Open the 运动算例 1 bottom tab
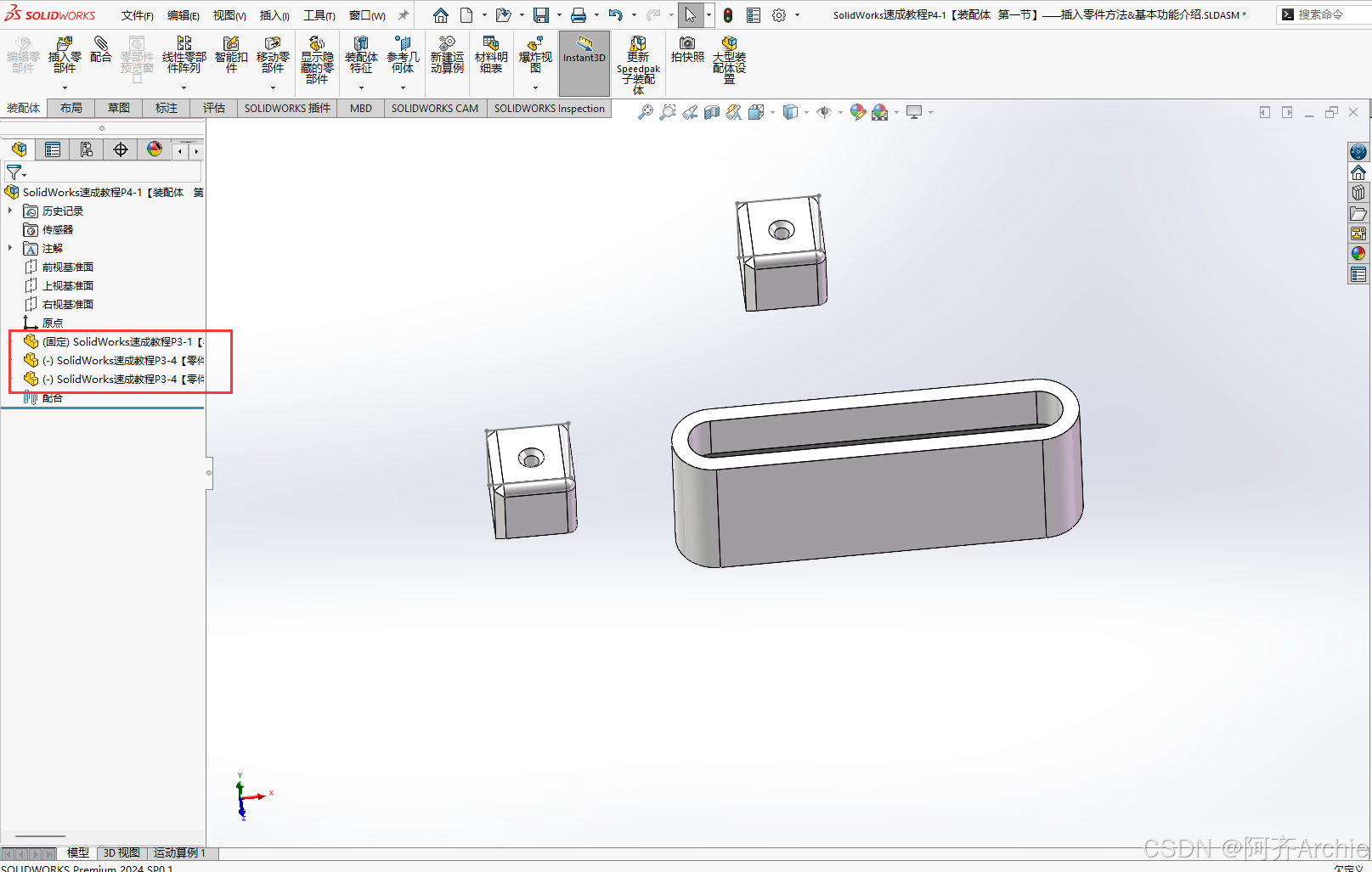 179,852
